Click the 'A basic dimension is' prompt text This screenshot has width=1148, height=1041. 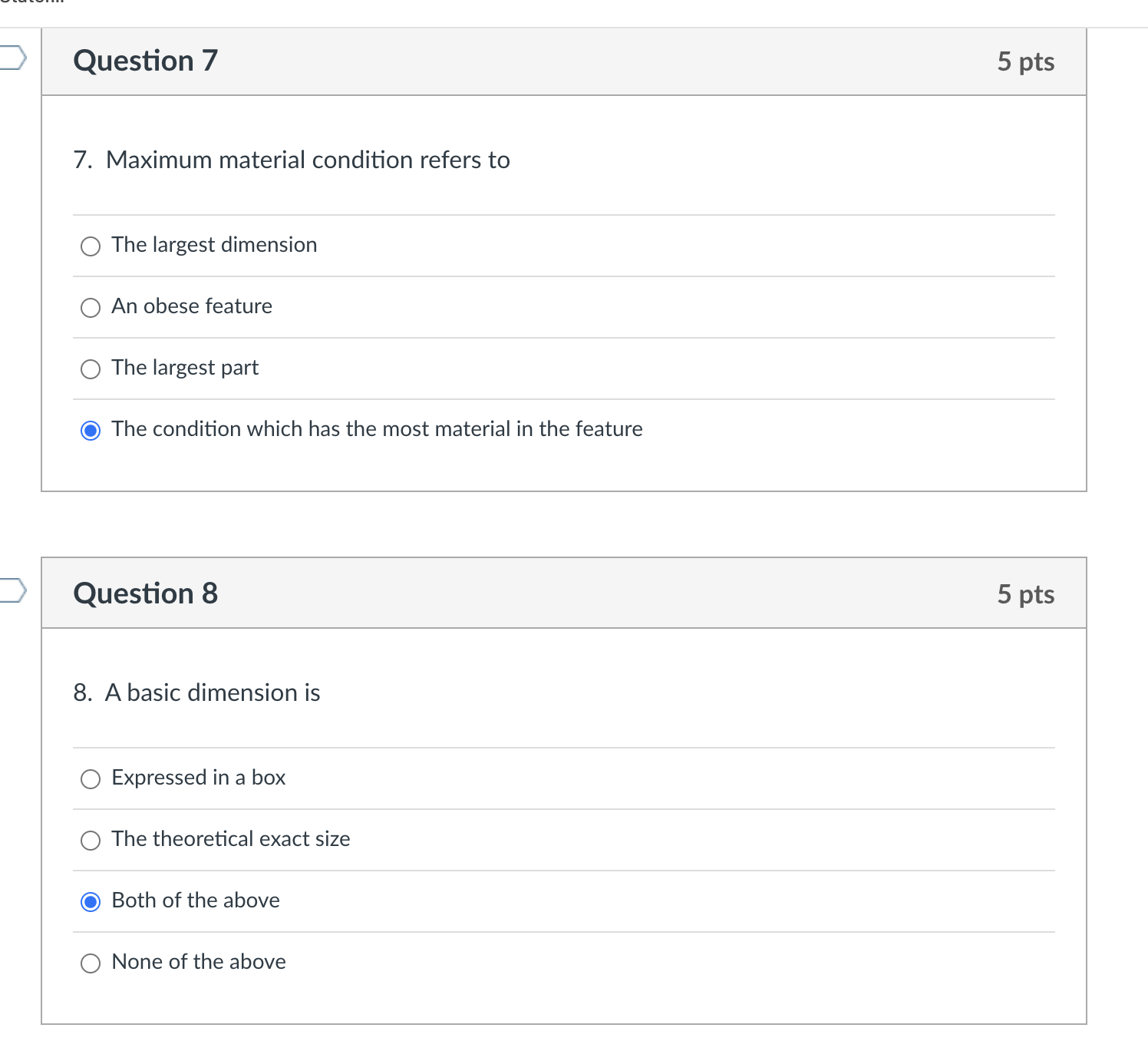point(213,692)
